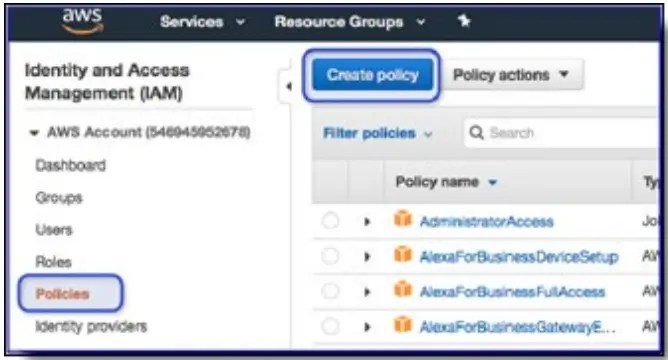Screen dimensions: 668x360
Task: Collapse the AWS Account section in sidebar
Action: pyautogui.click(x=34, y=133)
